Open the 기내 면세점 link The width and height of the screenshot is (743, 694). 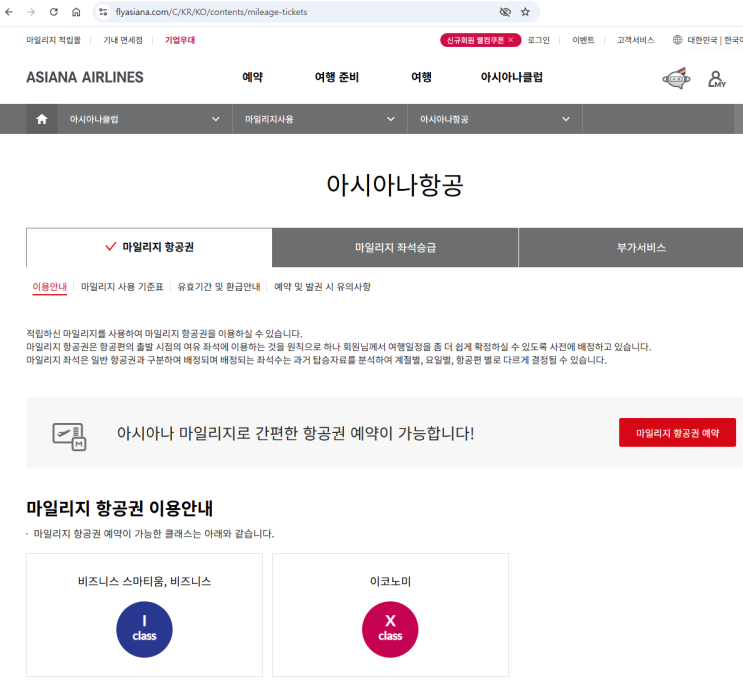point(123,40)
